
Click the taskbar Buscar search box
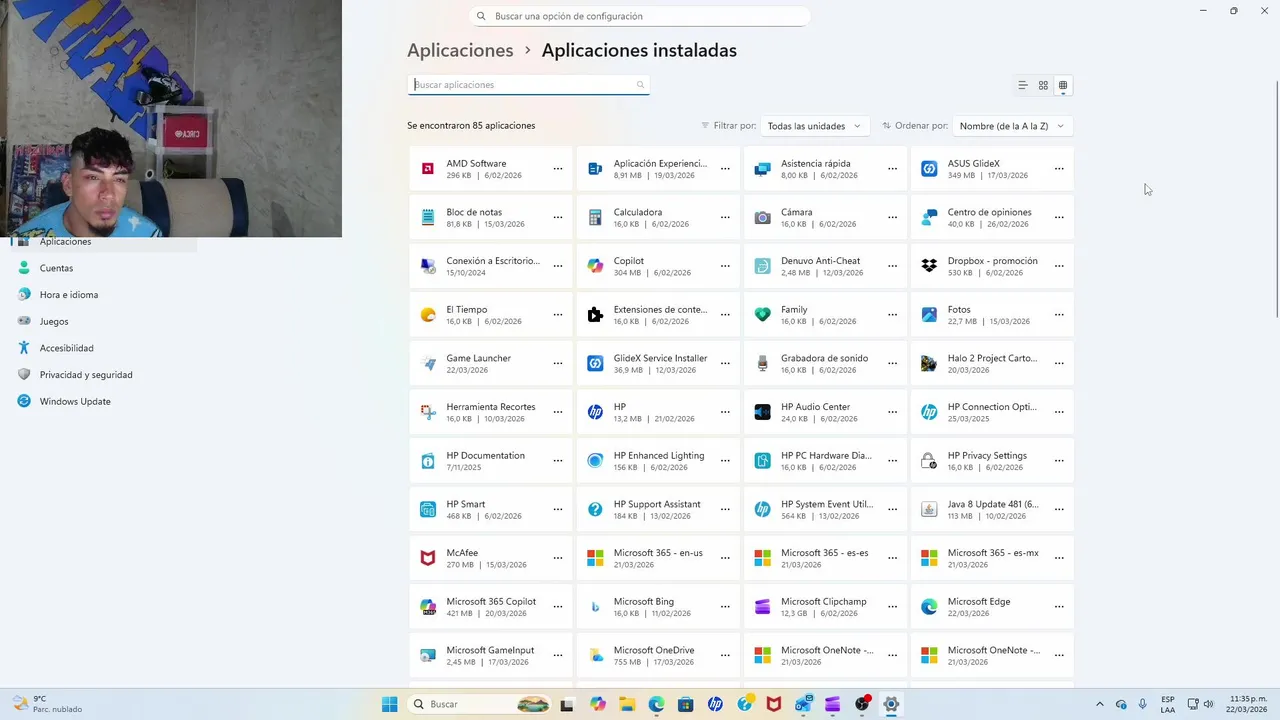(x=480, y=704)
